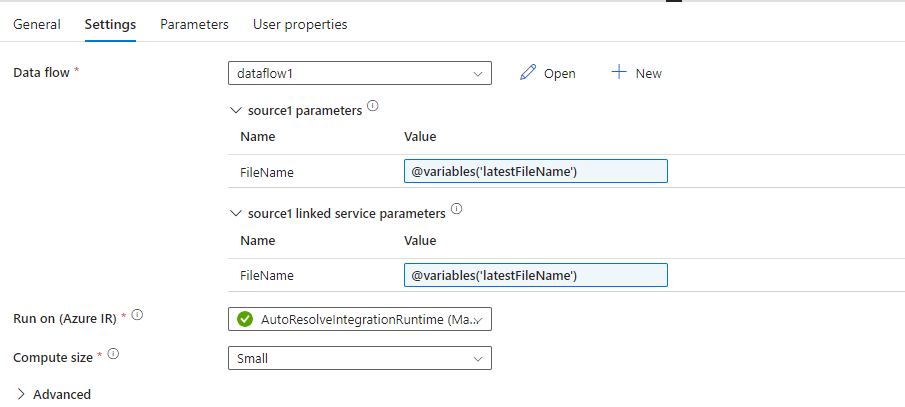This screenshot has width=905, height=407.
Task: Click info icon next to Compute size
Action: click(x=114, y=355)
